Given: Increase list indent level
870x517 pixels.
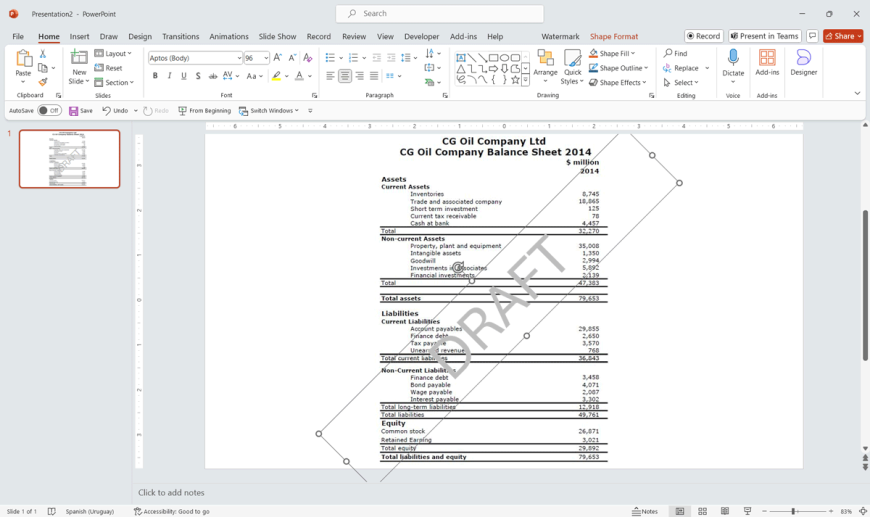Looking at the screenshot, I should tap(391, 58).
